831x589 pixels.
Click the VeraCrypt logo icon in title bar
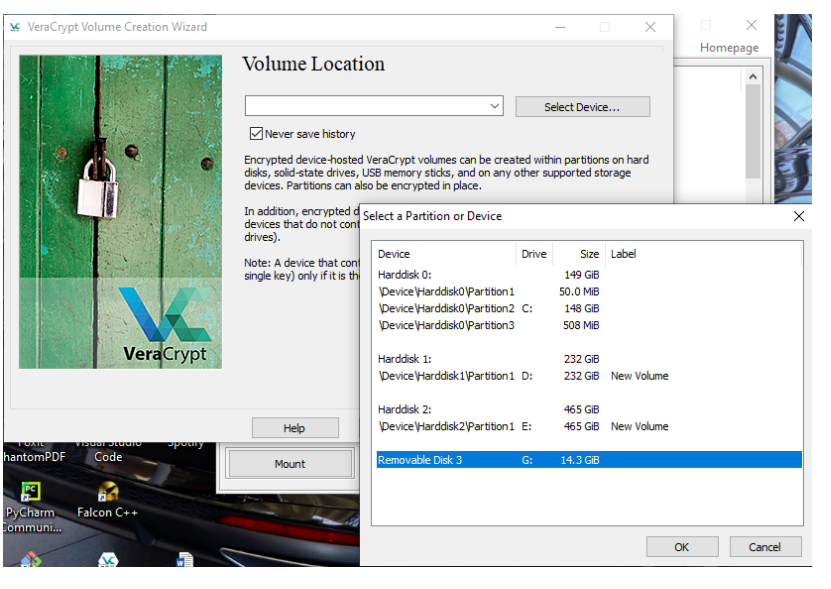click(x=15, y=27)
